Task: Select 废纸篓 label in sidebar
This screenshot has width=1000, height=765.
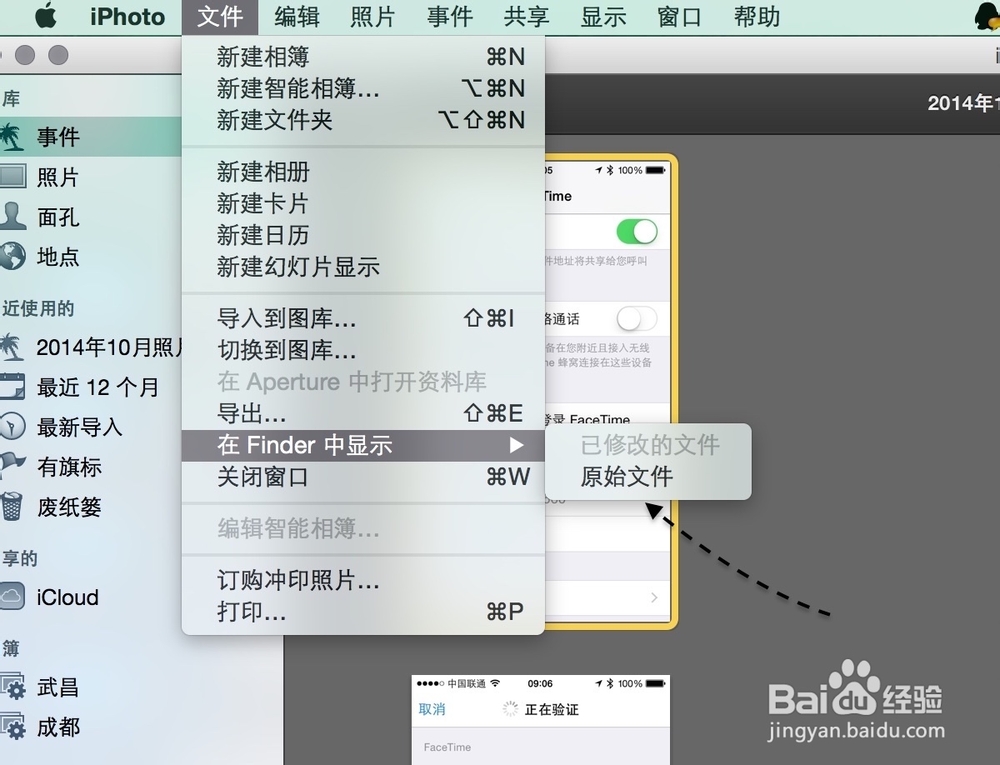Action: click(70, 507)
